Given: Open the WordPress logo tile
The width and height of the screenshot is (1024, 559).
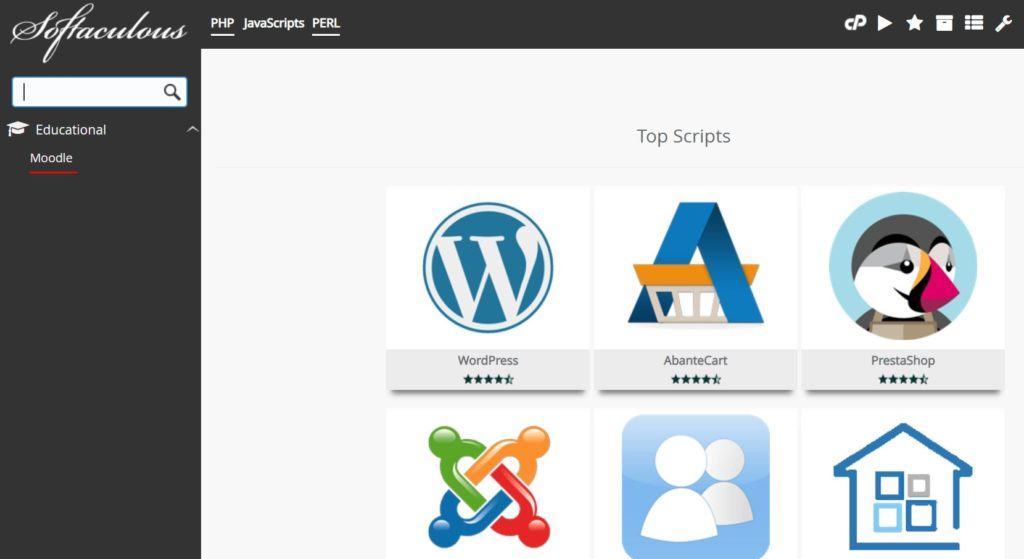Looking at the screenshot, I should coord(488,268).
